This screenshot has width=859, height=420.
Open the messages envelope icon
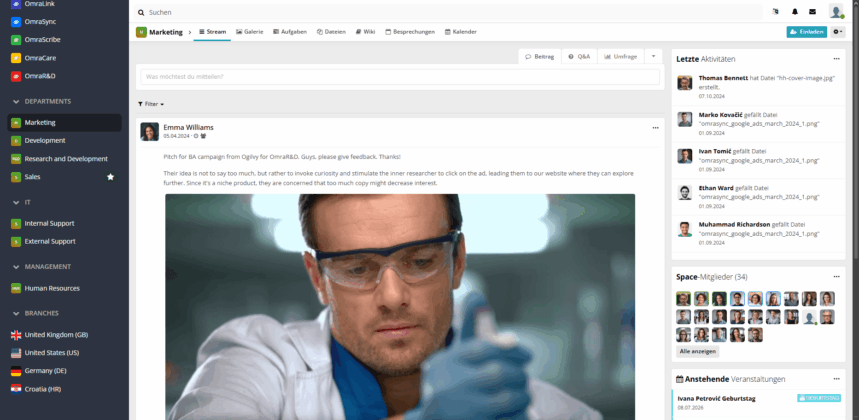click(812, 11)
